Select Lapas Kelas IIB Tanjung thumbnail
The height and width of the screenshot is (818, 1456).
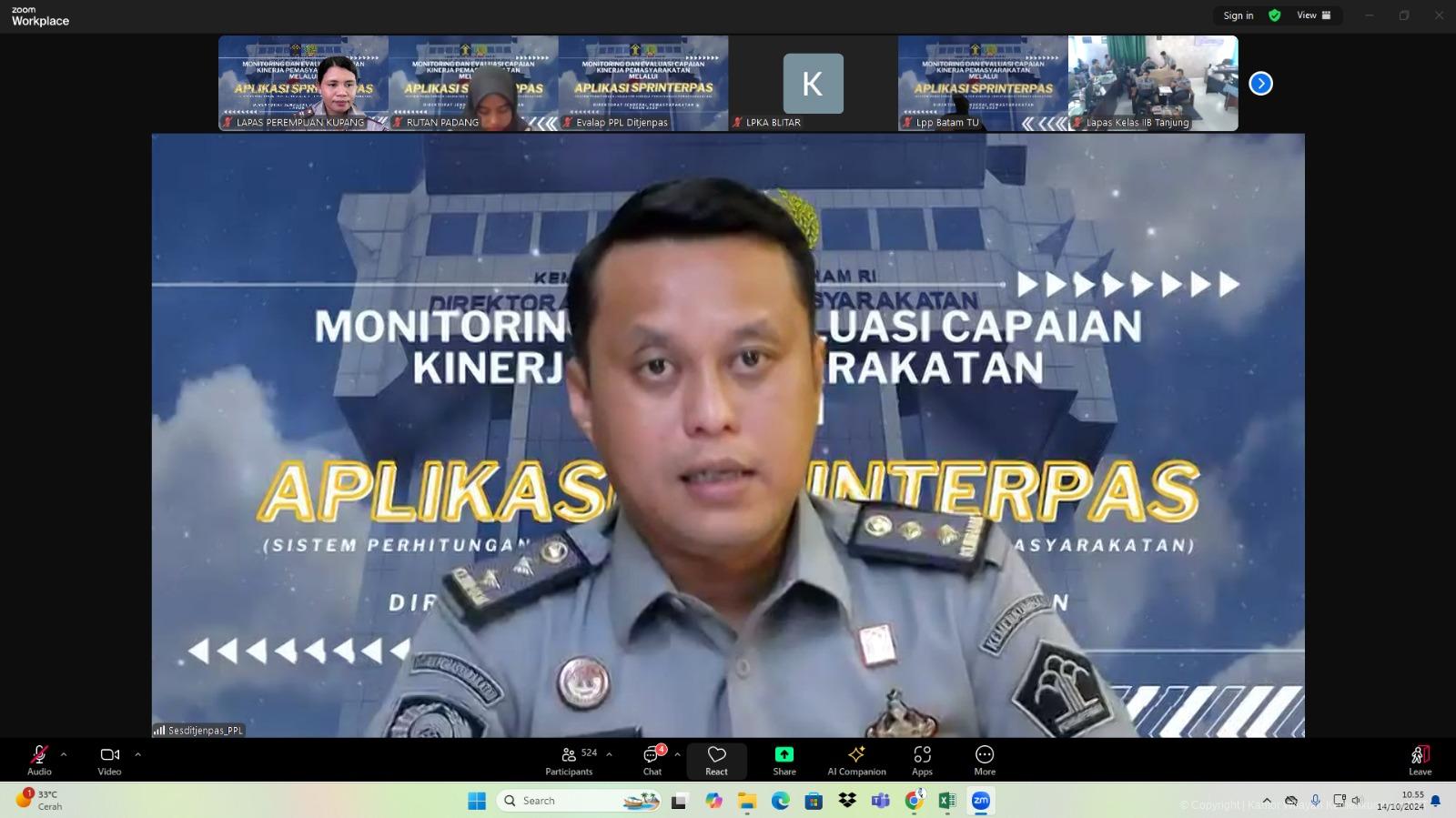pos(1153,83)
